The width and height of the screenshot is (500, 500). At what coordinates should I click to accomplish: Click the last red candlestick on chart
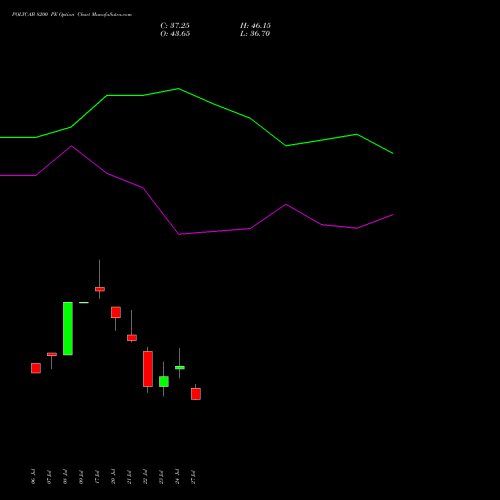click(x=196, y=394)
